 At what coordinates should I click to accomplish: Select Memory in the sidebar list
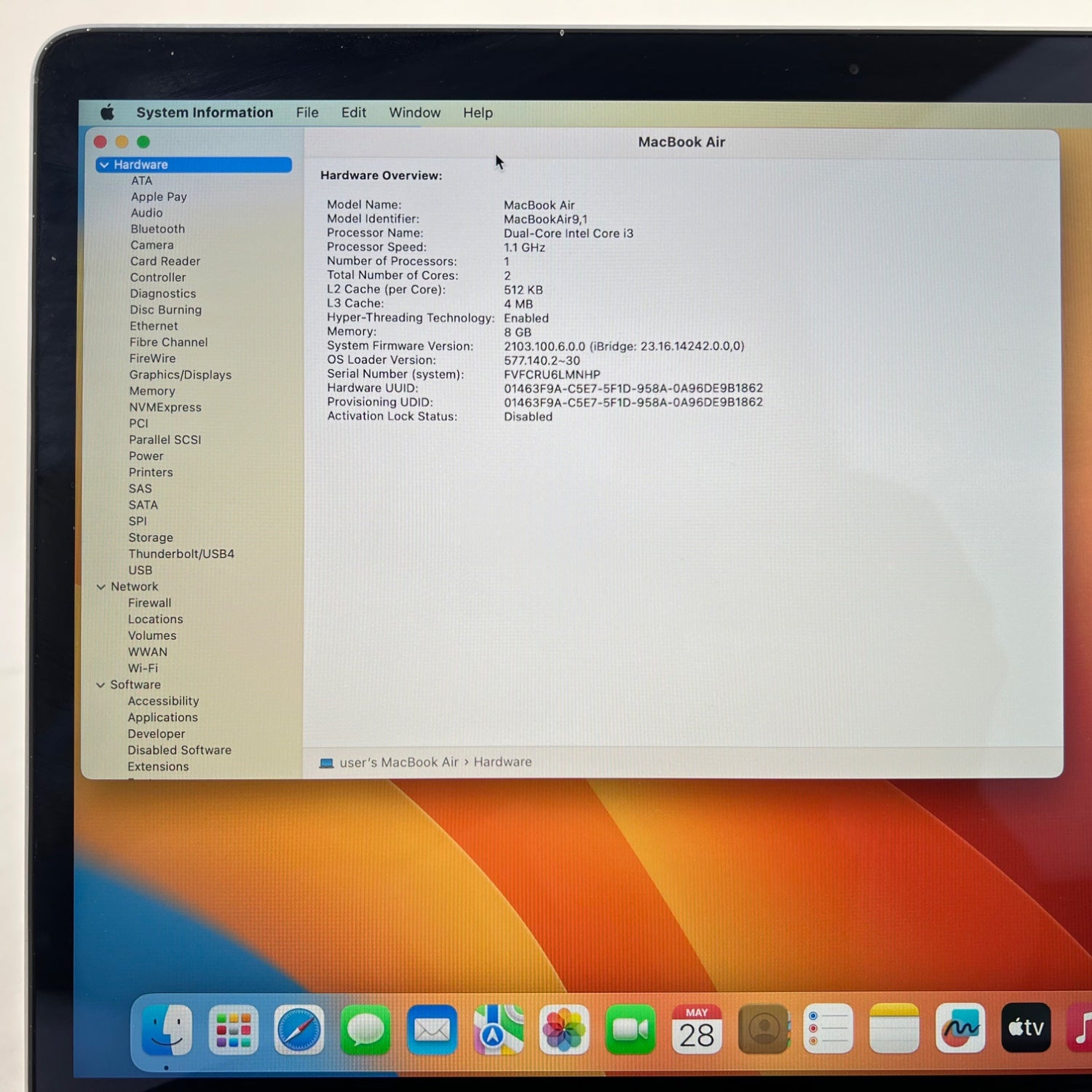pos(152,391)
